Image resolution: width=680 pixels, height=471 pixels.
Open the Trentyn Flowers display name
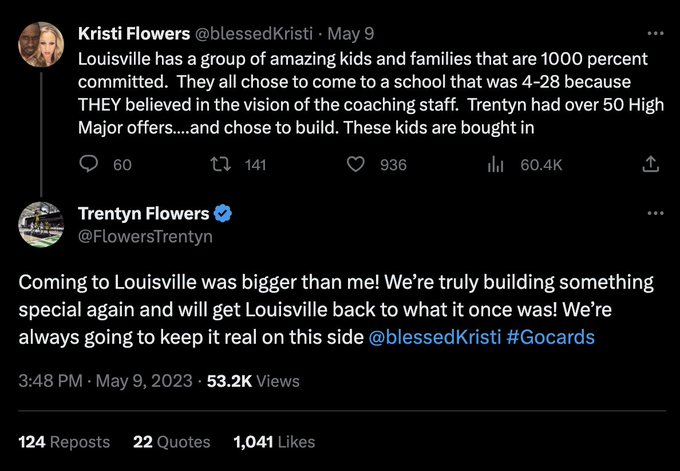[x=144, y=214]
